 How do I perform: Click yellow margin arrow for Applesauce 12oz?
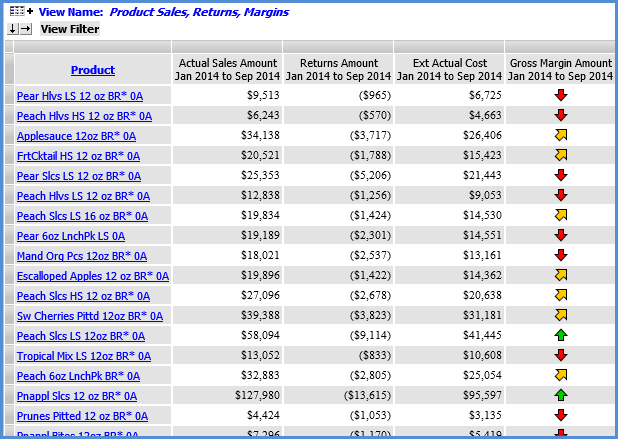point(560,135)
